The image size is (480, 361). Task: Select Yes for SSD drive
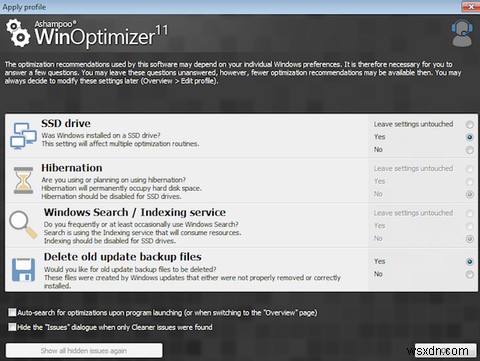coord(470,137)
